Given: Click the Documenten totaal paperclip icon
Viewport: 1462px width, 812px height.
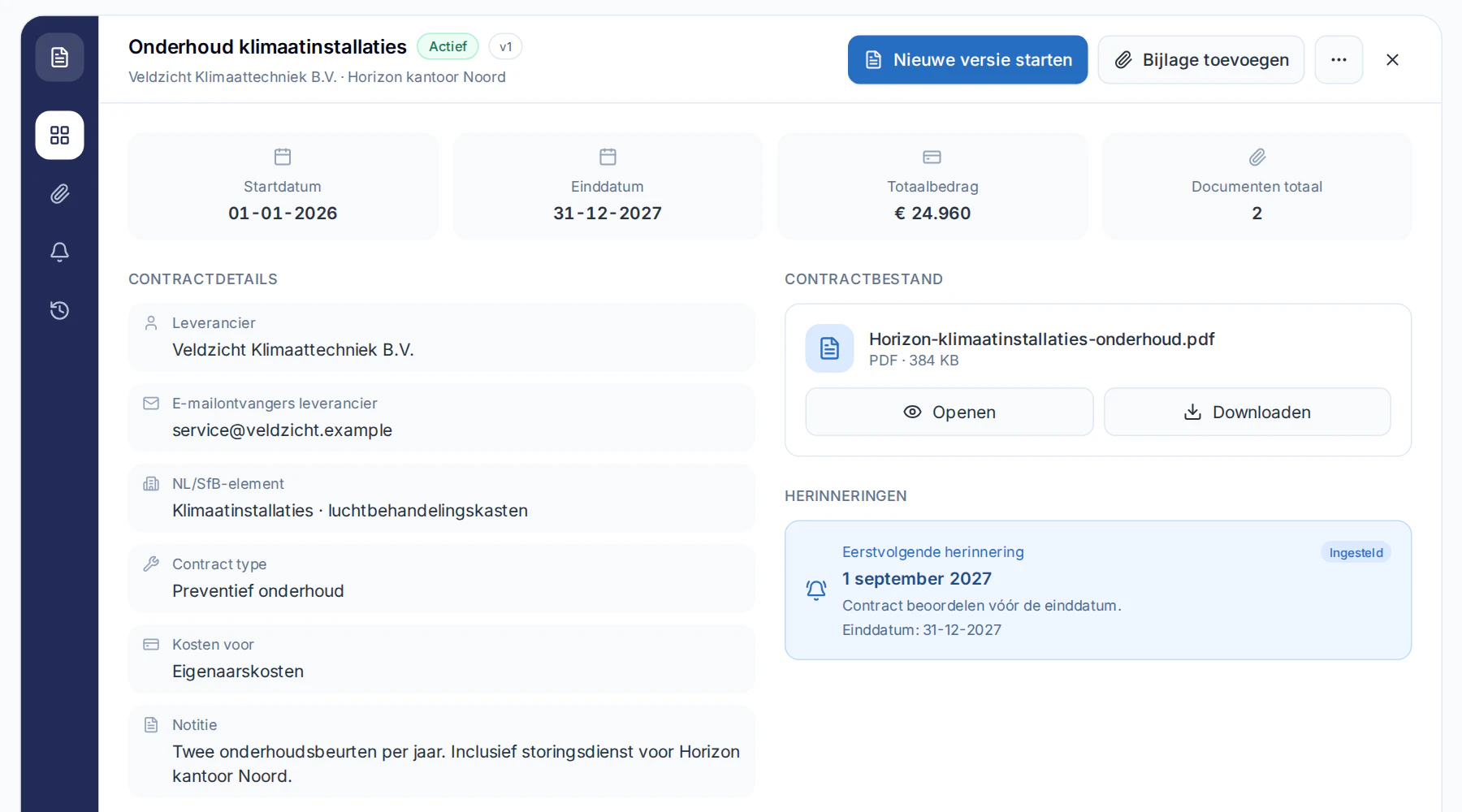Looking at the screenshot, I should point(1257,157).
